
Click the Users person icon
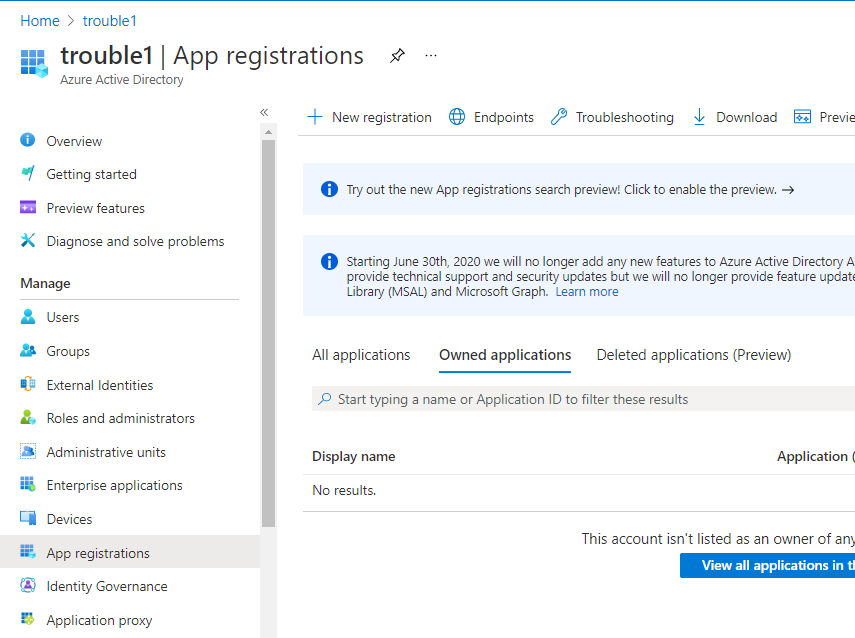[x=28, y=316]
